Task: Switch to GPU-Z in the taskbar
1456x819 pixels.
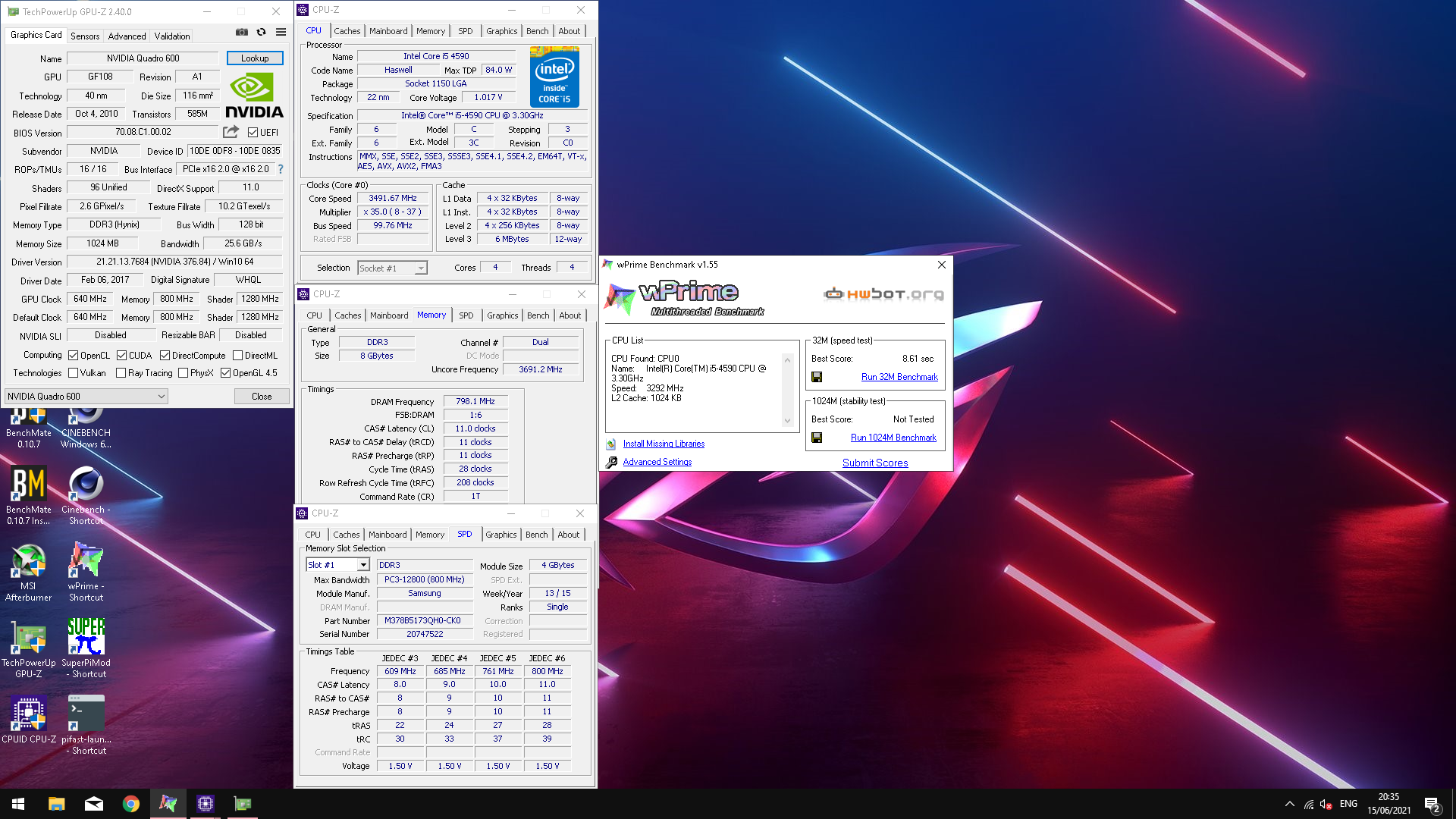Action: (242, 804)
